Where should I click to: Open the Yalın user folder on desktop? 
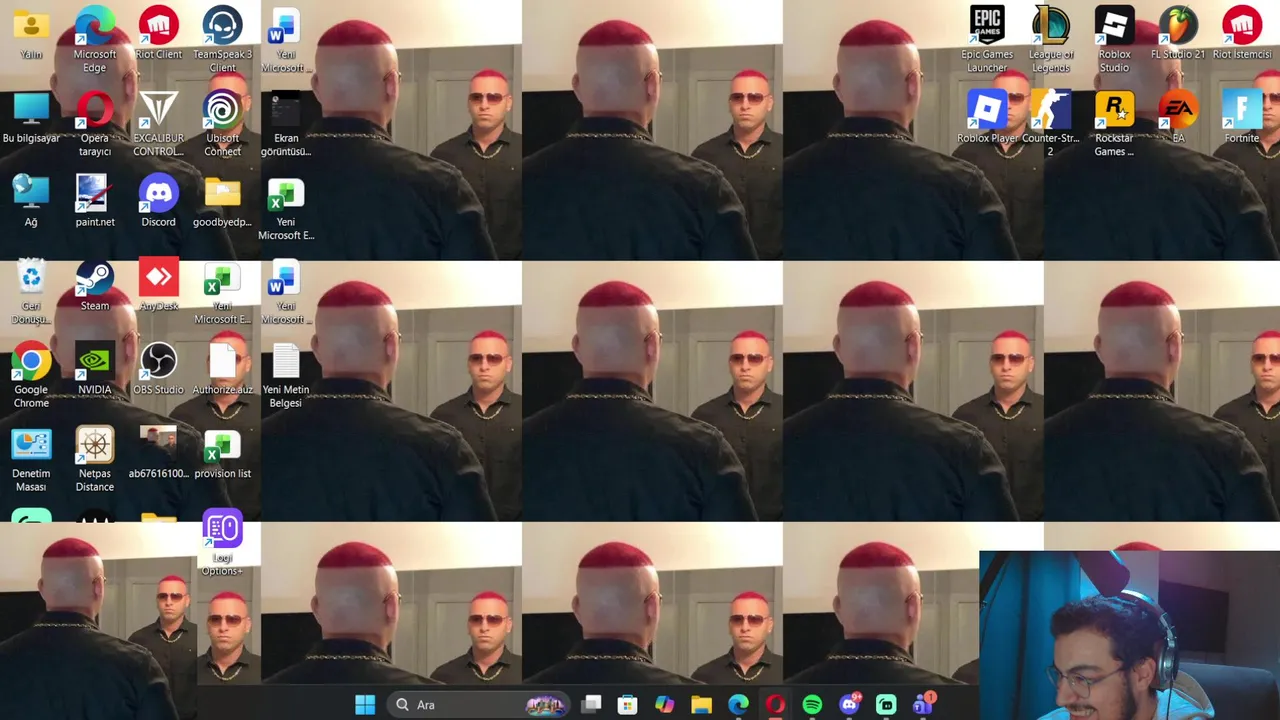pyautogui.click(x=31, y=33)
